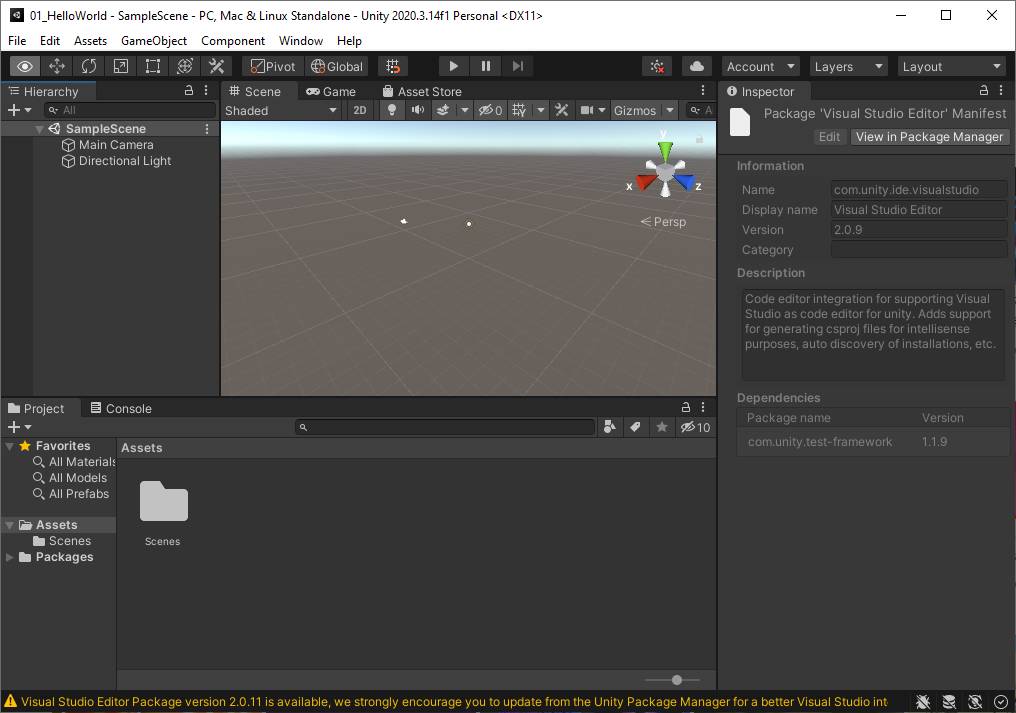Open the cloud services icon
This screenshot has height=713, width=1016.
[697, 66]
